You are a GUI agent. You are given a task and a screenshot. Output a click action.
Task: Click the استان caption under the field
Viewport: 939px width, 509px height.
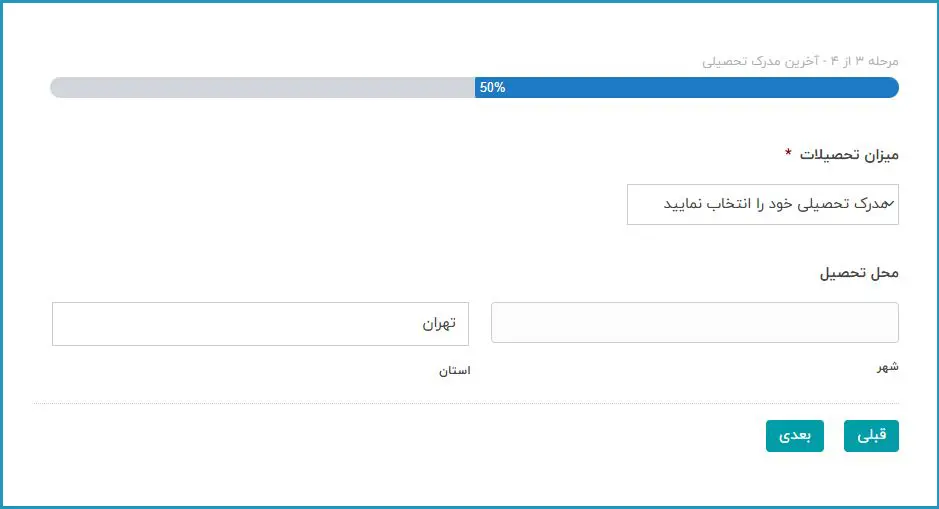[453, 371]
